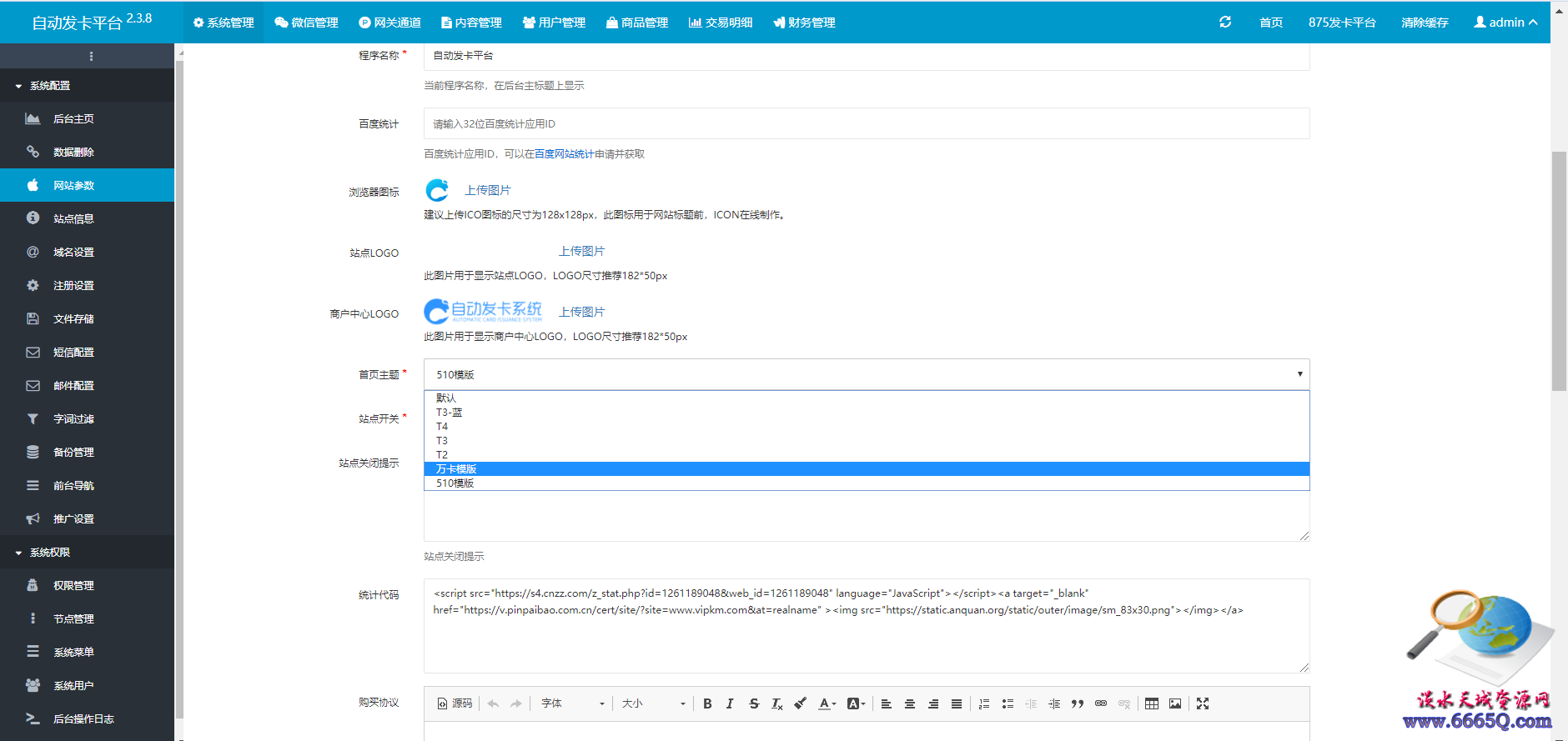Open 后台操作日志 in sidebar
Image resolution: width=1568 pixels, height=741 pixels.
[87, 718]
